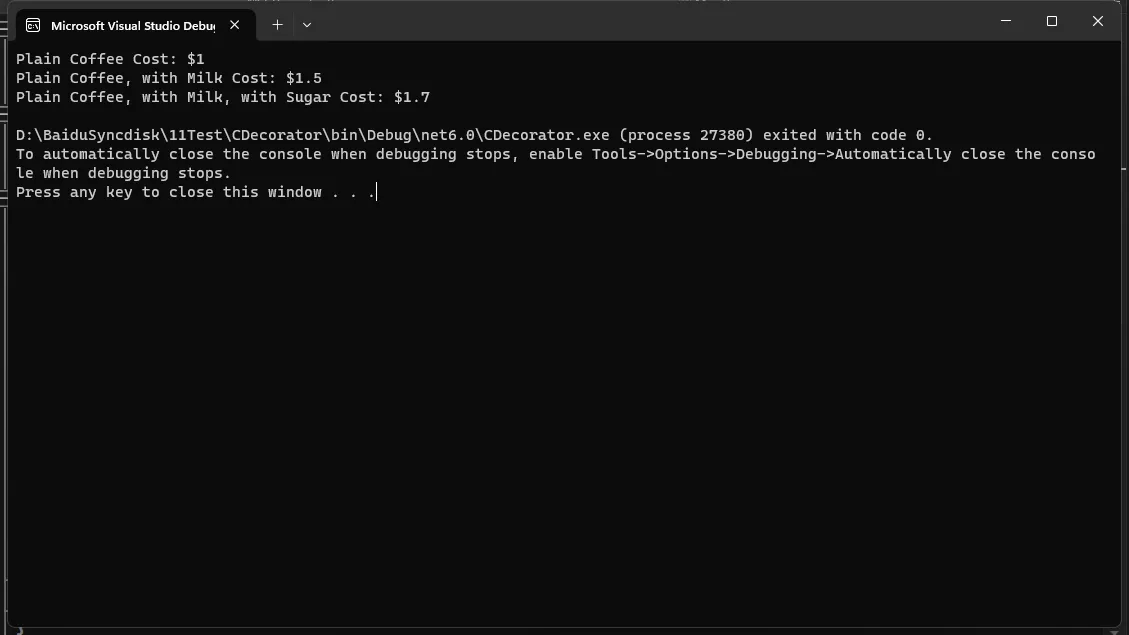Click 'Press any key to close this window'
Screen dimensions: 1129x635
click(x=168, y=192)
